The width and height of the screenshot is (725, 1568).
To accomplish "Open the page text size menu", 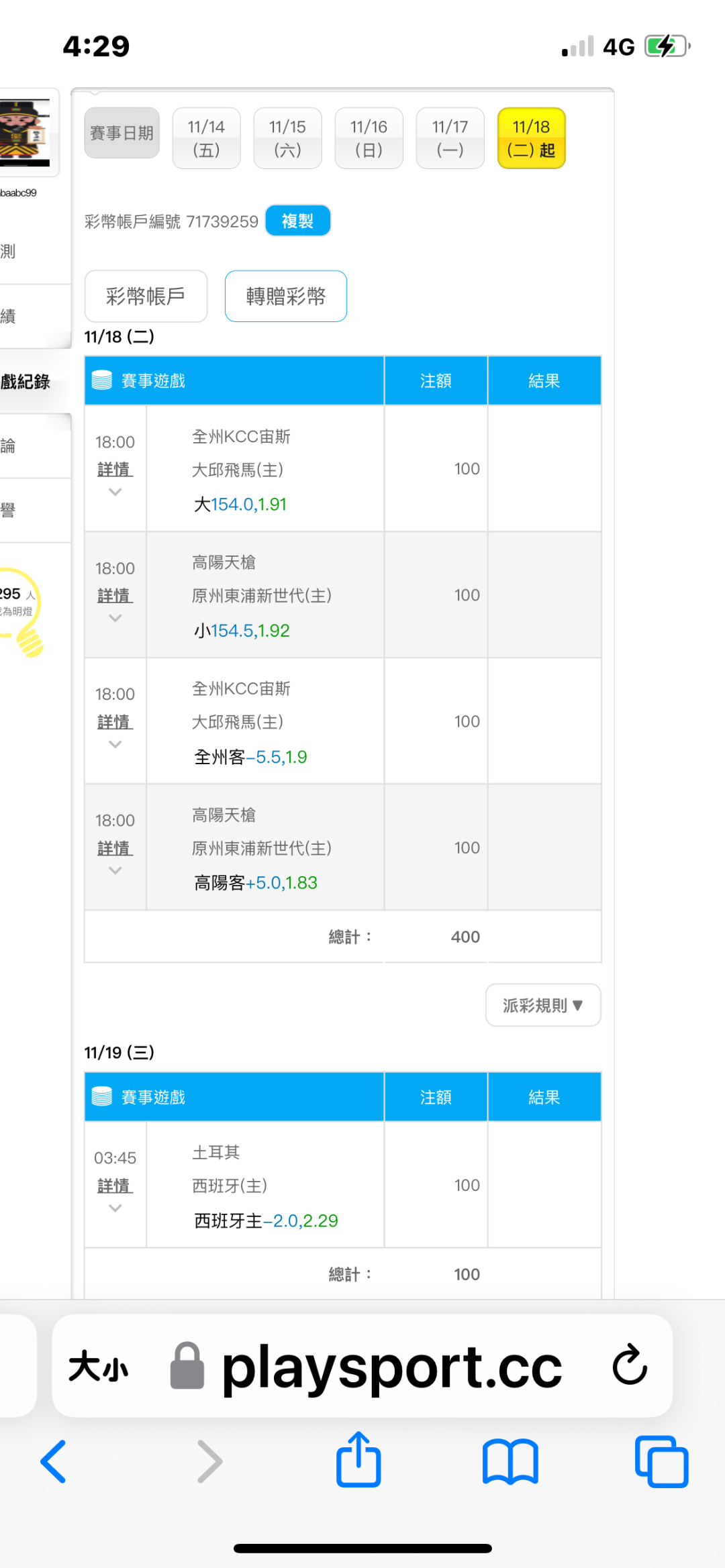I will tap(99, 1366).
